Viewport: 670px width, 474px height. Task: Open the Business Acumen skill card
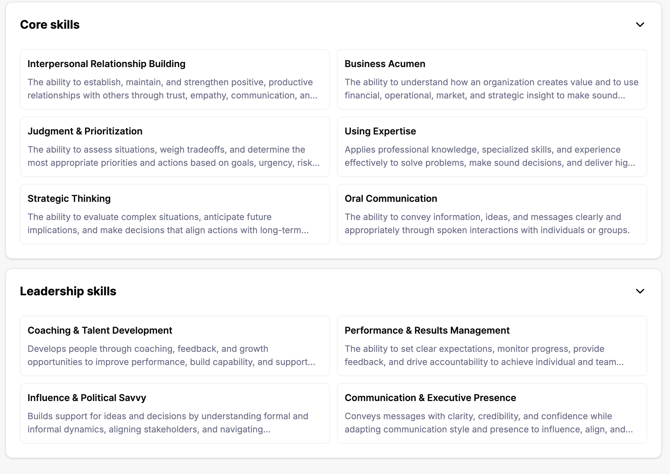tap(492, 79)
